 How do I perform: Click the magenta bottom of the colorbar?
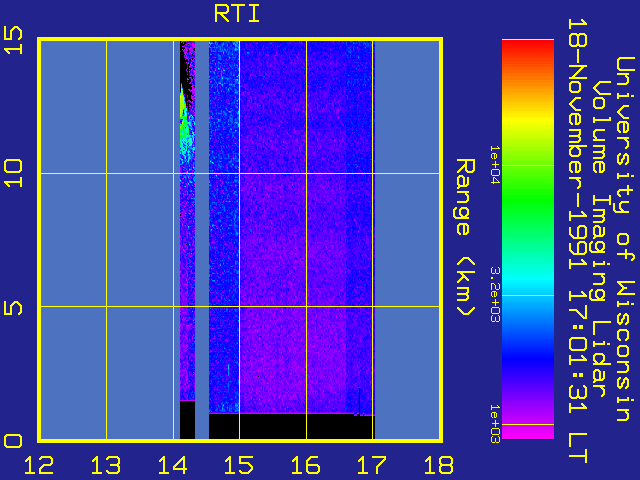point(528,433)
